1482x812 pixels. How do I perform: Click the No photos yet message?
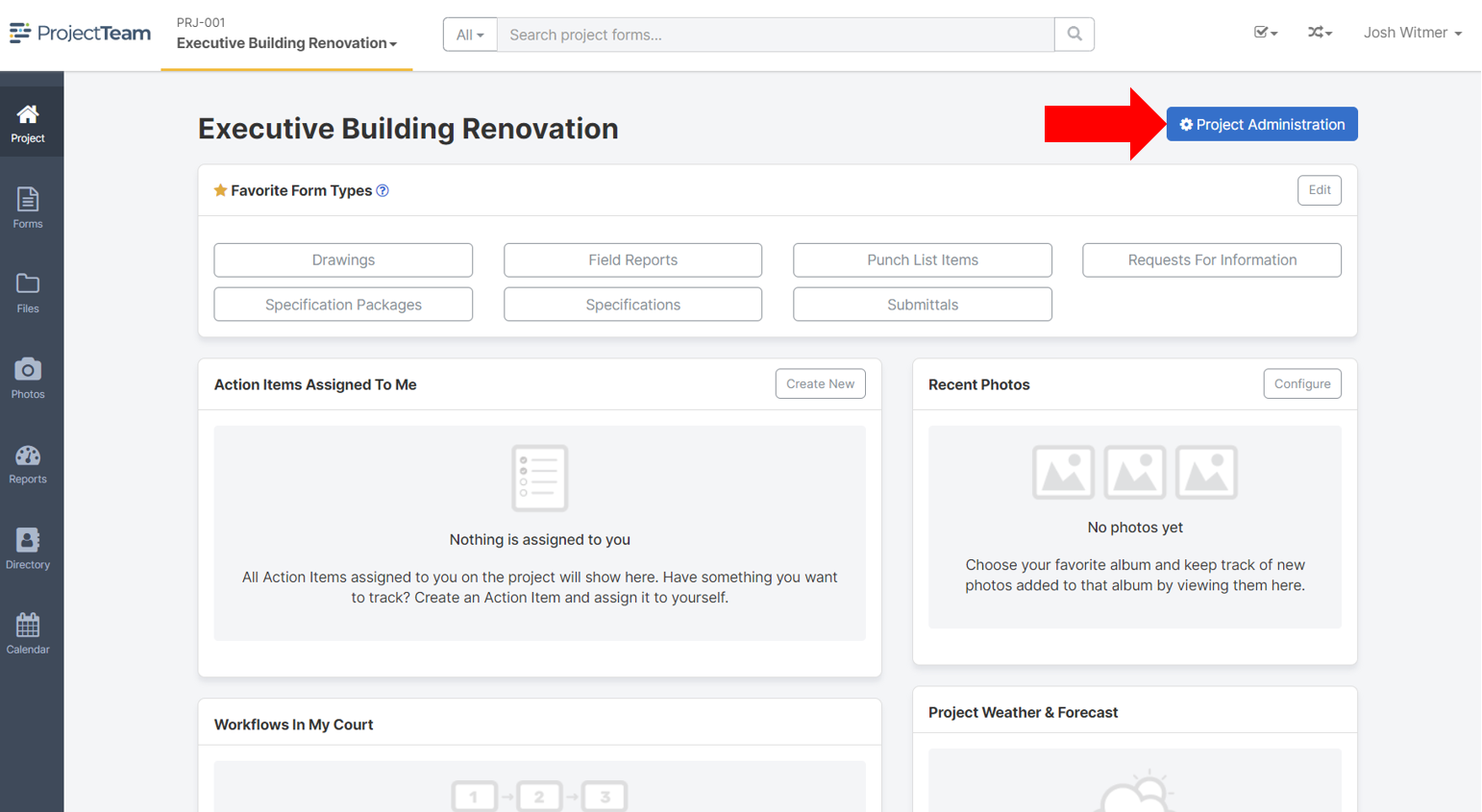pos(1135,528)
